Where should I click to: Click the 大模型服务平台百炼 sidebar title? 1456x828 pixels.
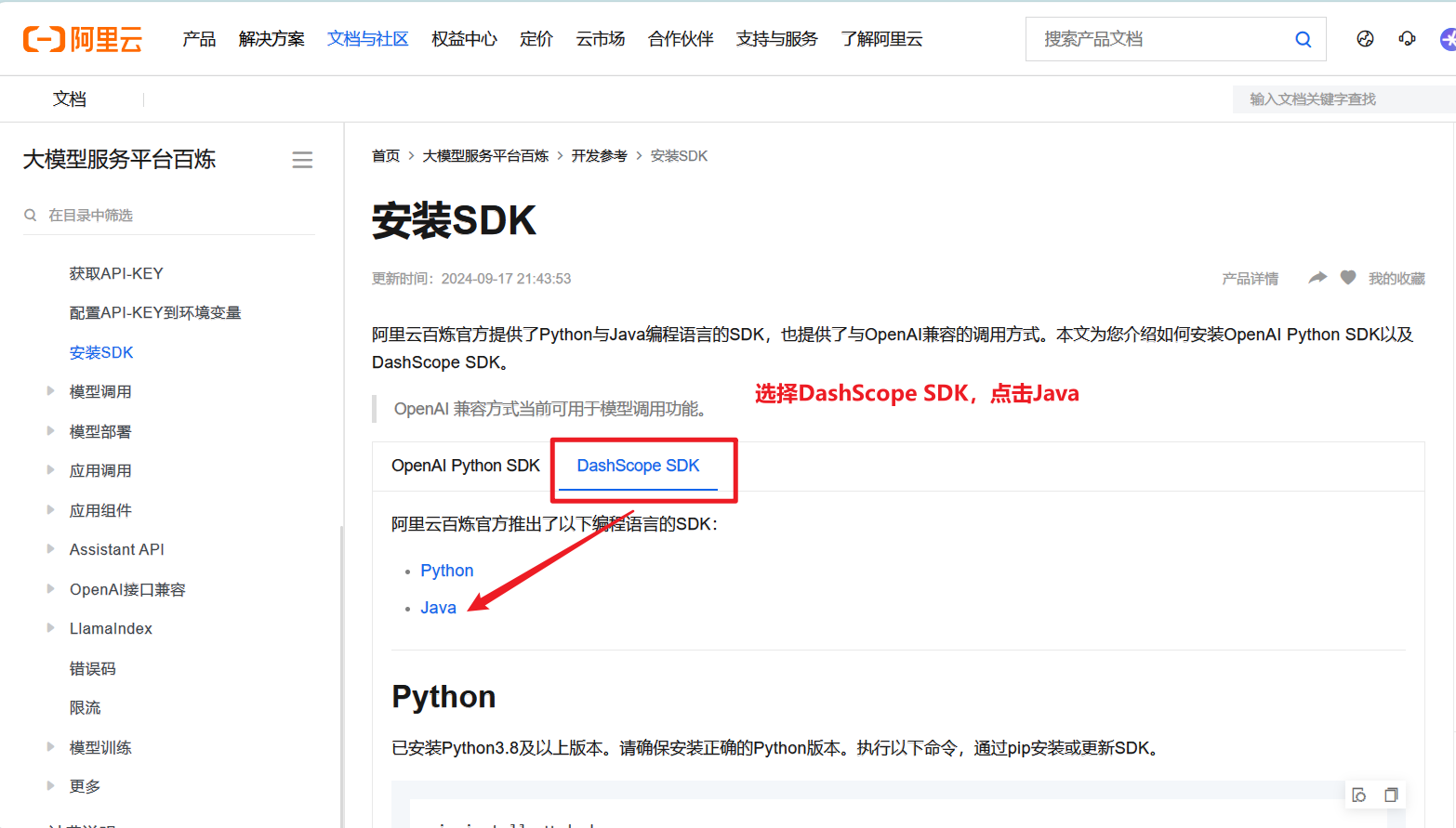(x=119, y=160)
